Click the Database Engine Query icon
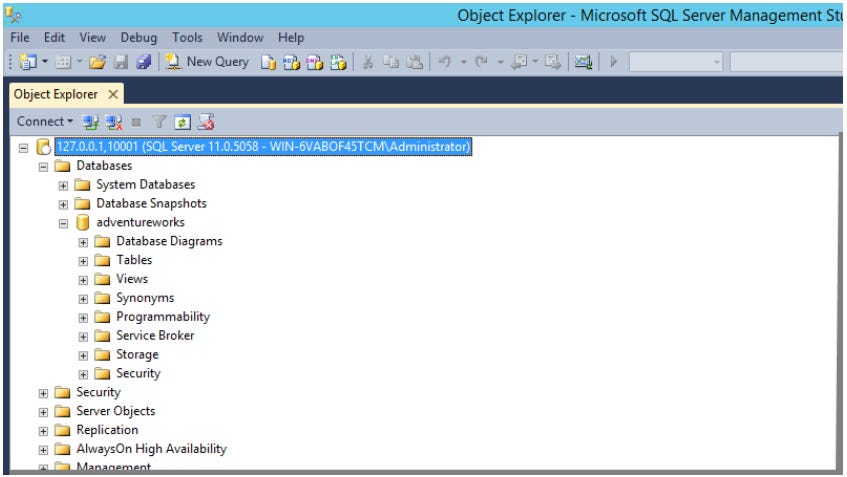Screen dimensions: 847x477 (268, 63)
